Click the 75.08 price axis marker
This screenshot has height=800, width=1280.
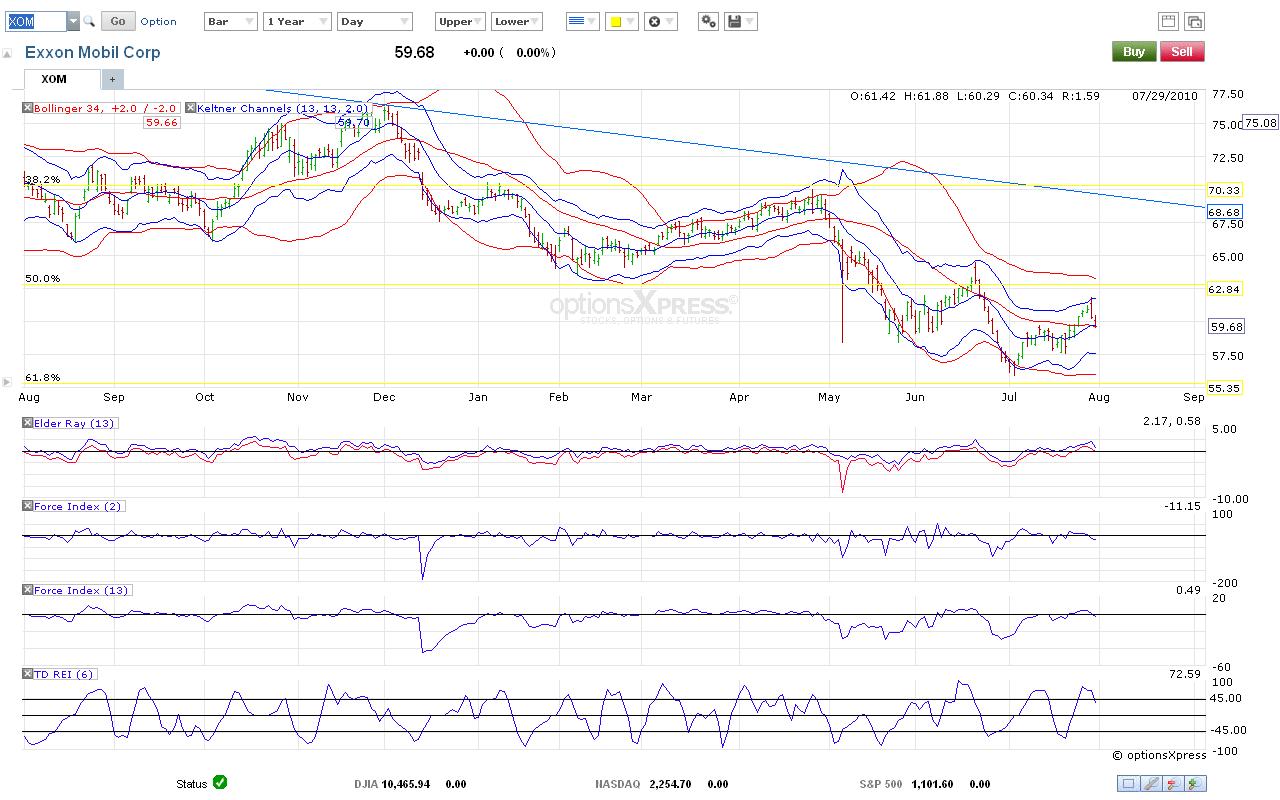(1258, 122)
